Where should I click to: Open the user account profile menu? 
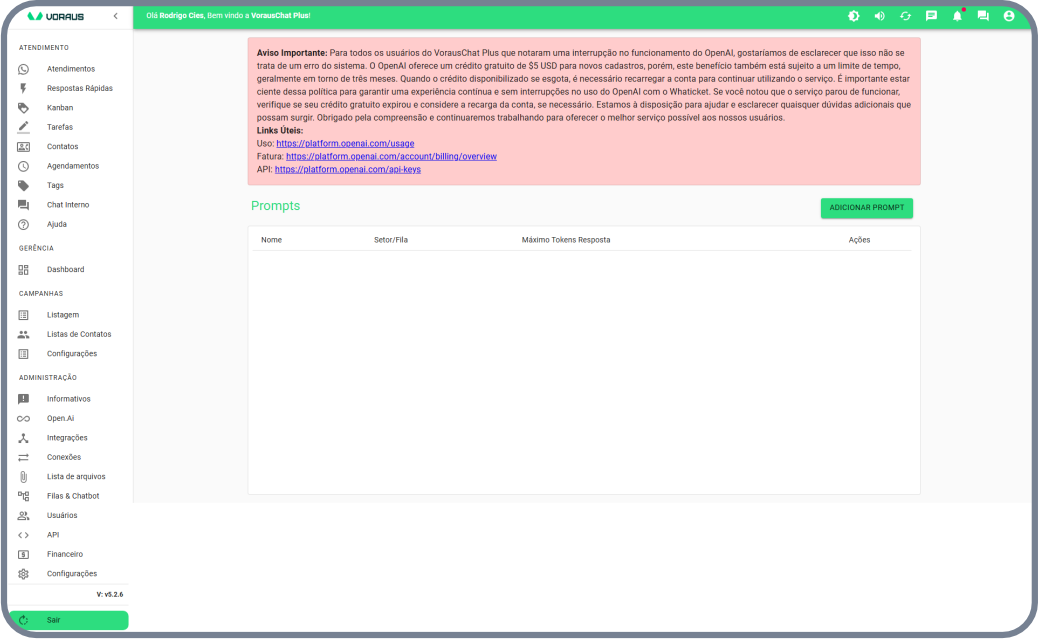point(1009,16)
